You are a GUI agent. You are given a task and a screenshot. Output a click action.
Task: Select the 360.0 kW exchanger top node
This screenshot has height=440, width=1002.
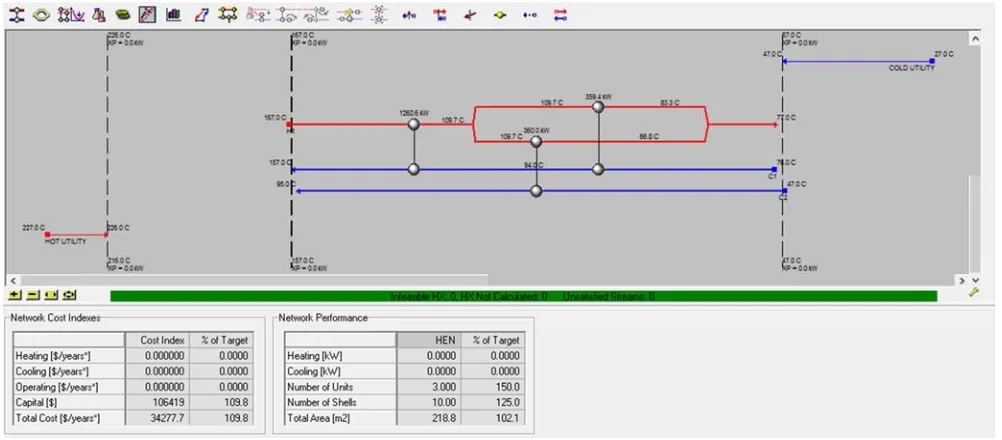(x=536, y=141)
